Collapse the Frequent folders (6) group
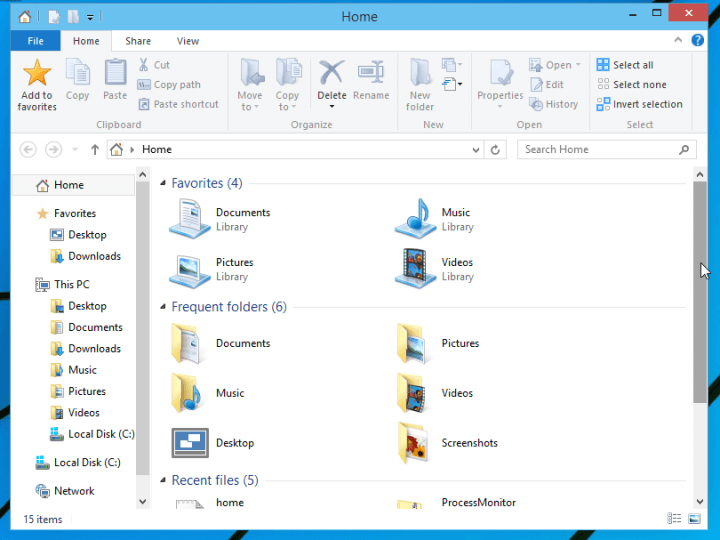Image resolution: width=720 pixels, height=540 pixels. coord(163,307)
